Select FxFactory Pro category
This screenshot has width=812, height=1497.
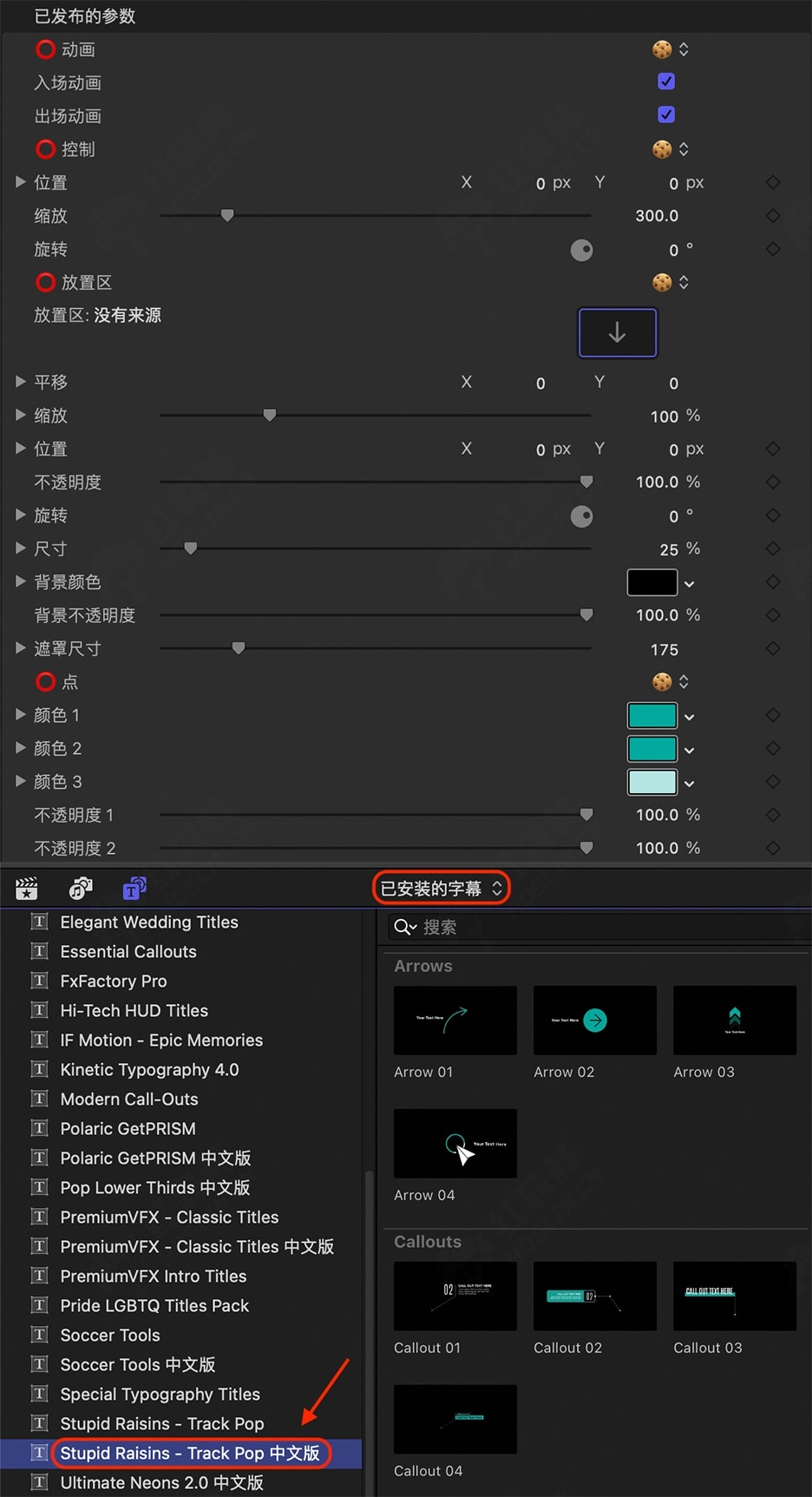[x=114, y=981]
